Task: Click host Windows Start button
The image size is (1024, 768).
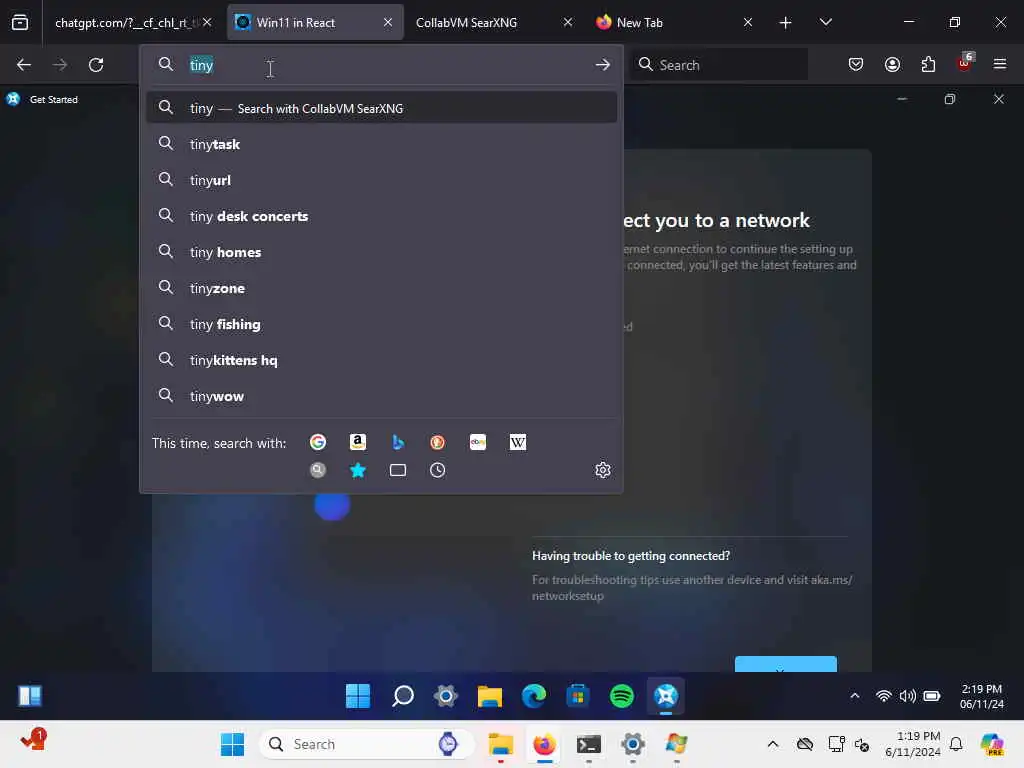Action: (x=232, y=744)
